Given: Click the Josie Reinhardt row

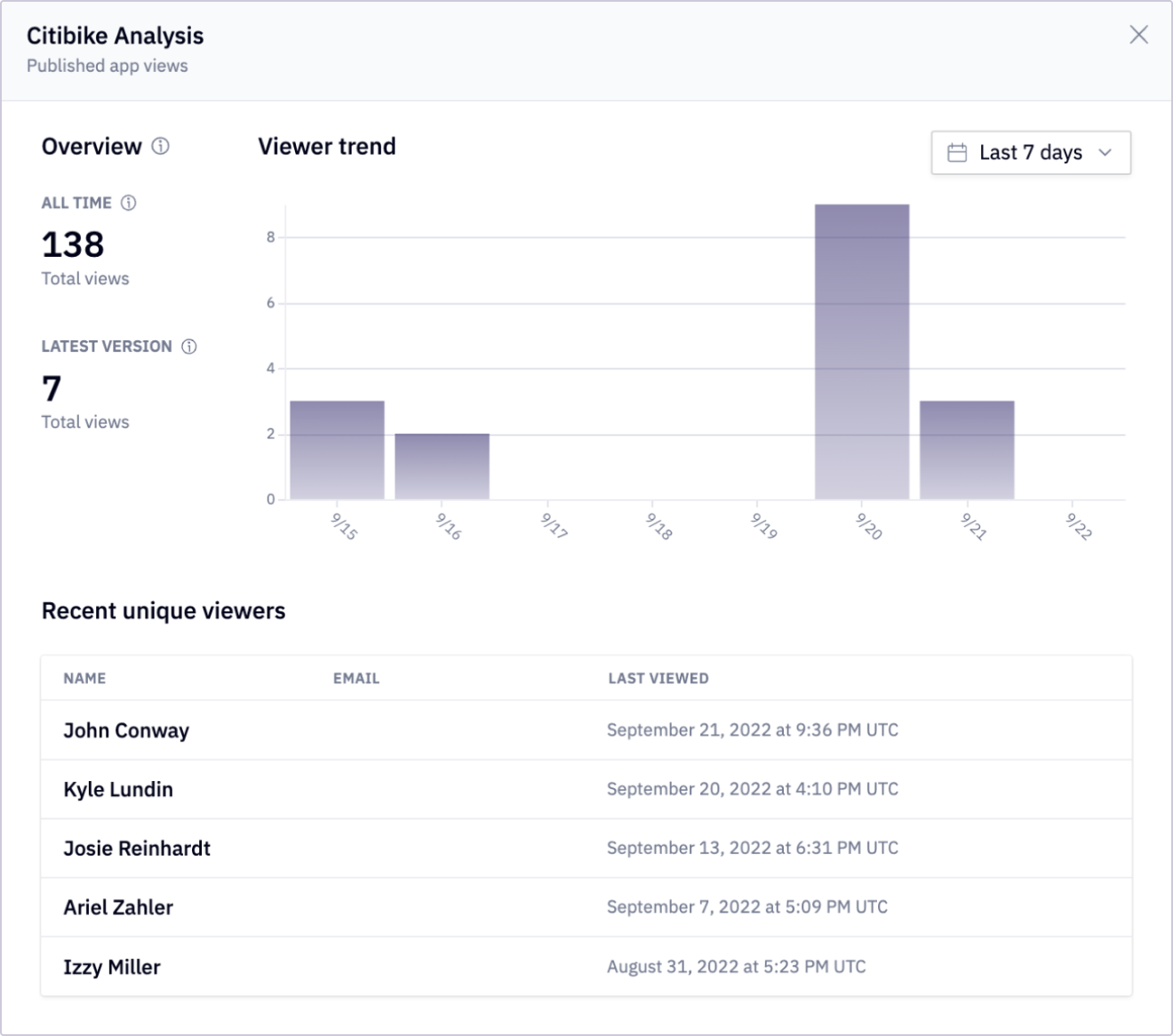Looking at the screenshot, I should click(x=586, y=849).
